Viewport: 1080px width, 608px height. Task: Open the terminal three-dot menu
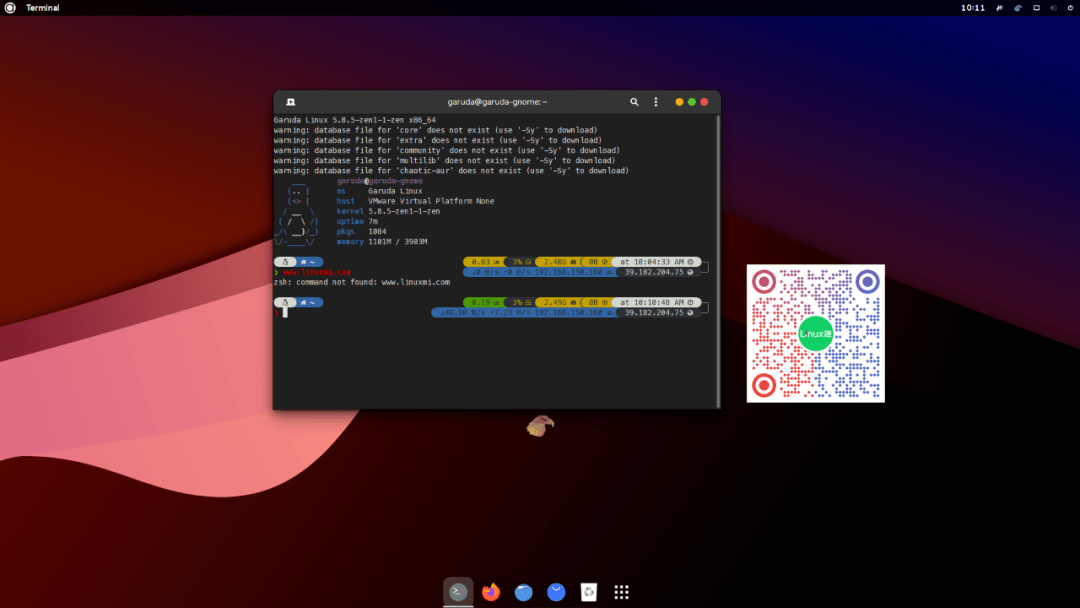tap(656, 102)
